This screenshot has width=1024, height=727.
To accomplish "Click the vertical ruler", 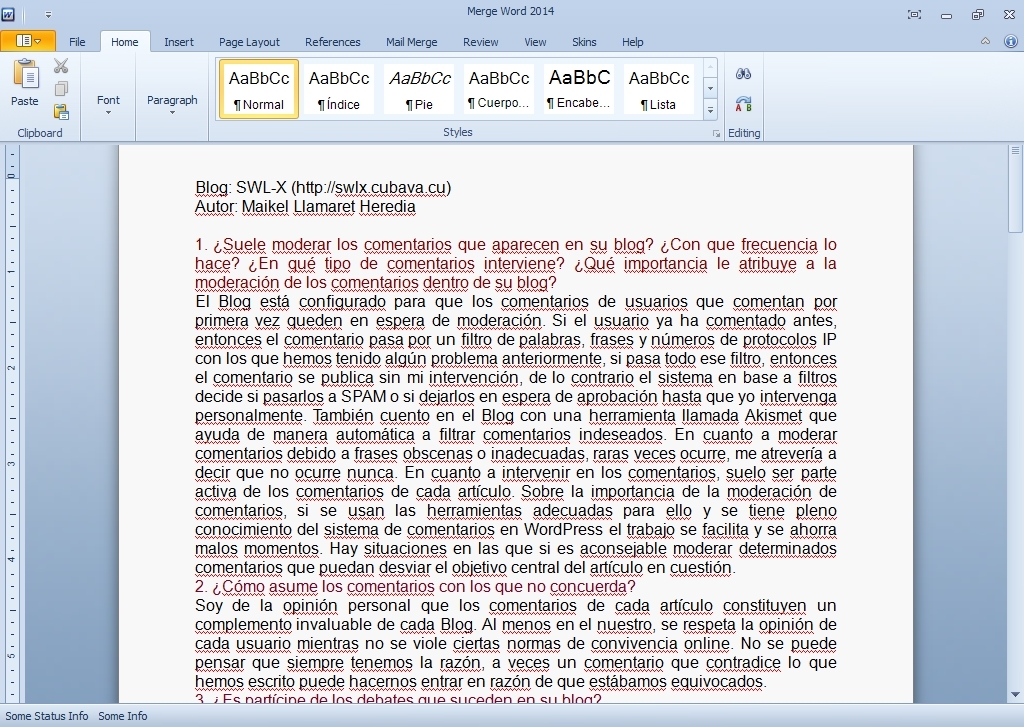I will click(x=11, y=423).
